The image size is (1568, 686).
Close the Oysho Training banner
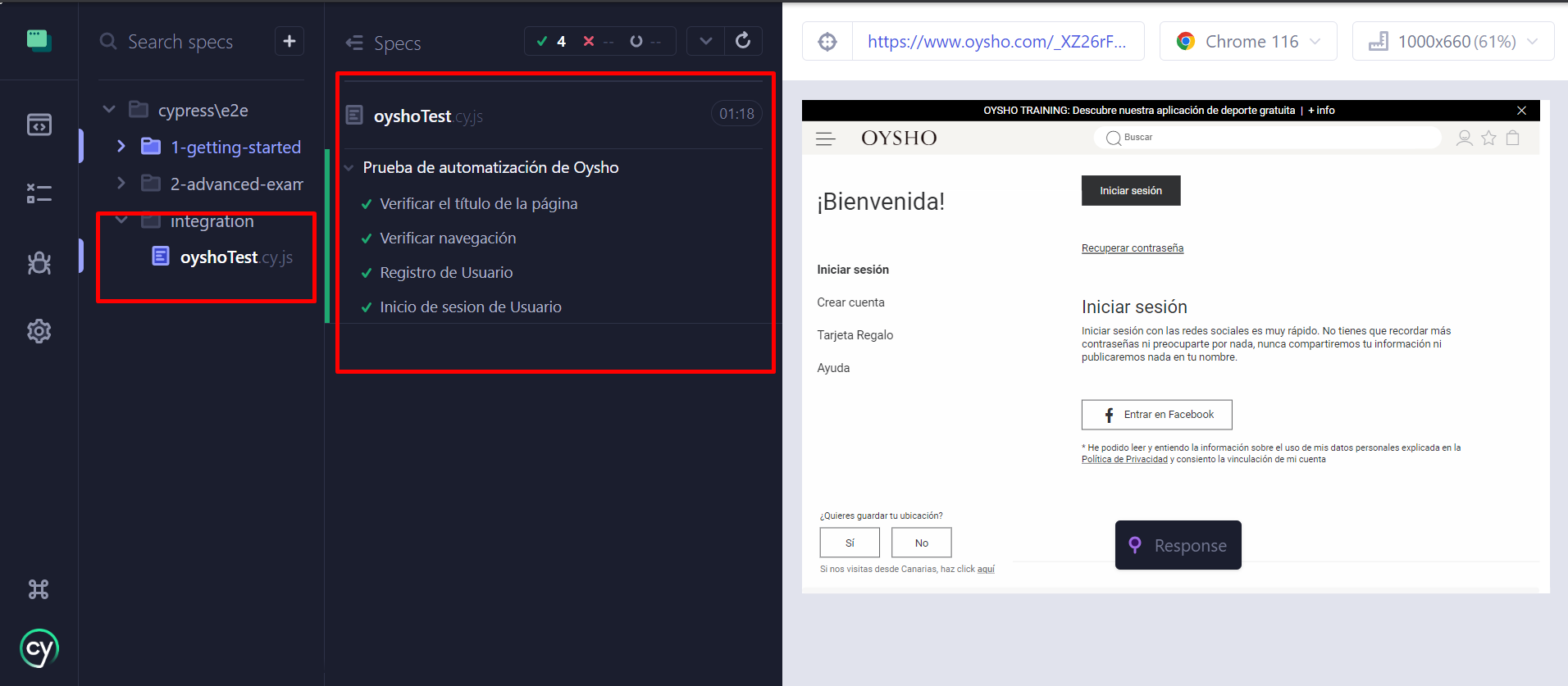1521,110
